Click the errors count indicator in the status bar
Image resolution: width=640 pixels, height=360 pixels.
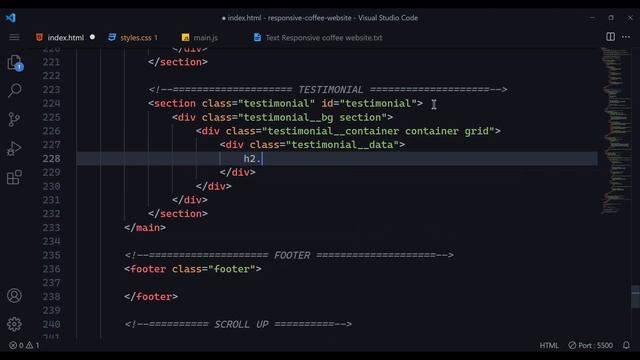[16, 345]
